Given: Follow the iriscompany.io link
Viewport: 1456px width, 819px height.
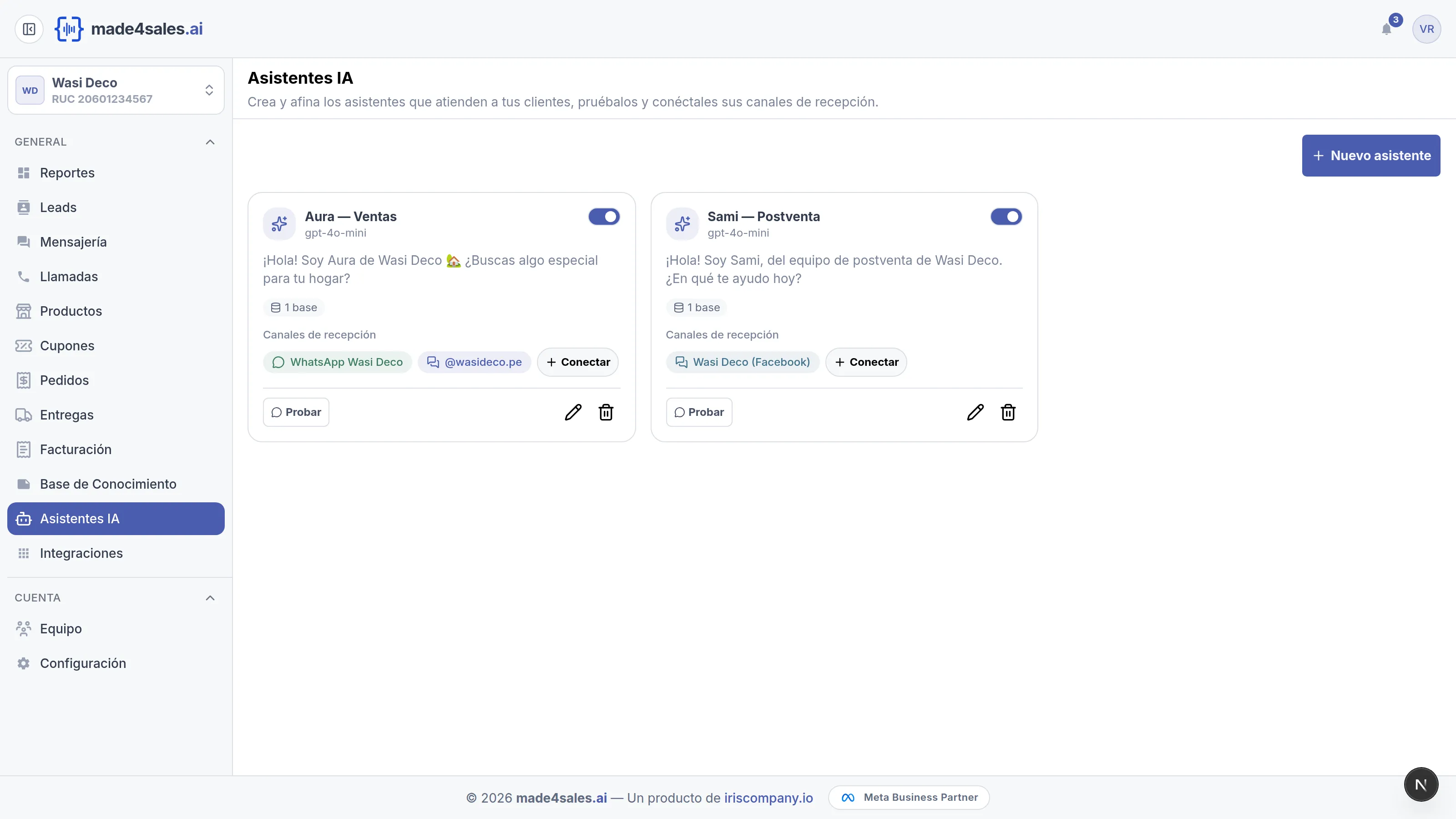Looking at the screenshot, I should coord(768,798).
